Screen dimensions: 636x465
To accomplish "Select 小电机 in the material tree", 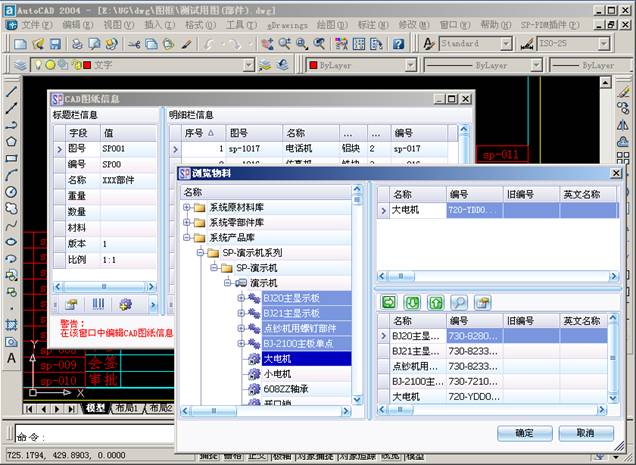I will (x=277, y=374).
